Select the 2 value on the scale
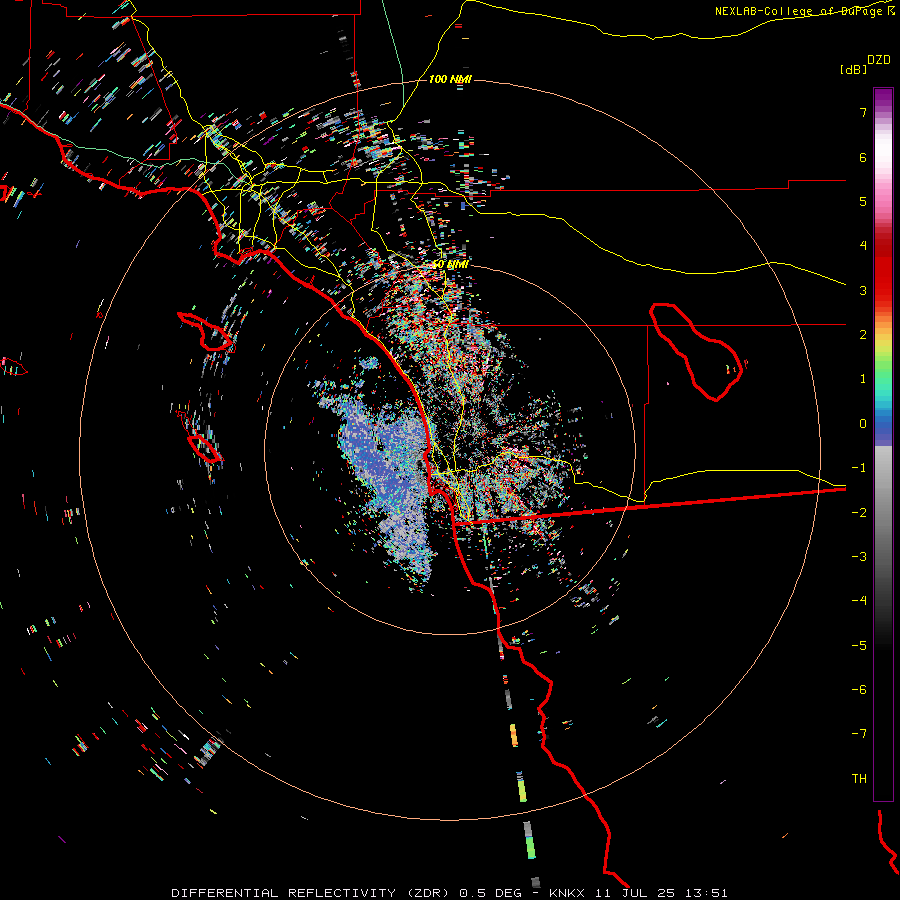Viewport: 900px width, 900px height. 863,335
